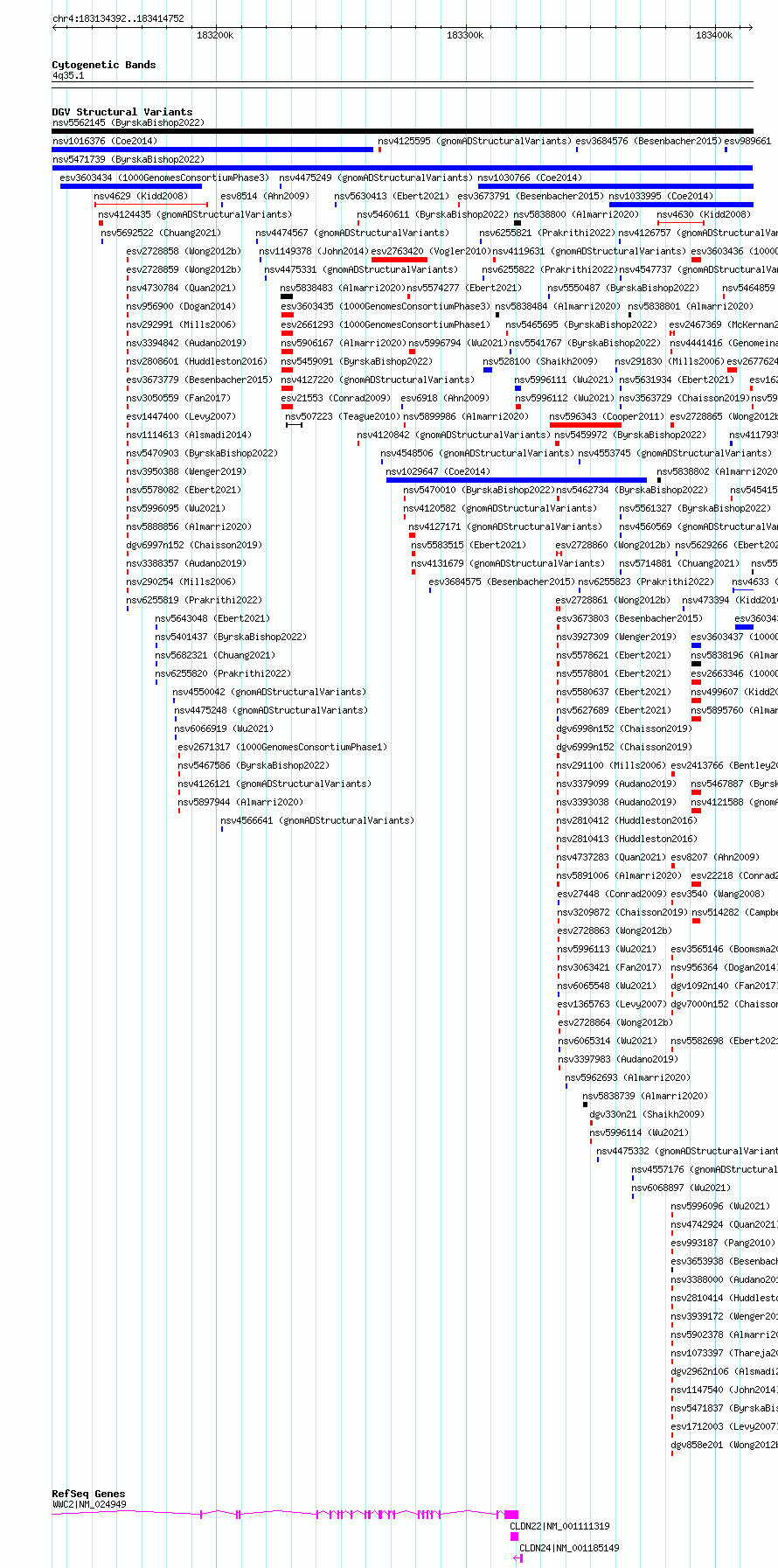The width and height of the screenshot is (778, 1568).
Task: Click the nsv5471739 blue variant bar
Action: click(402, 168)
